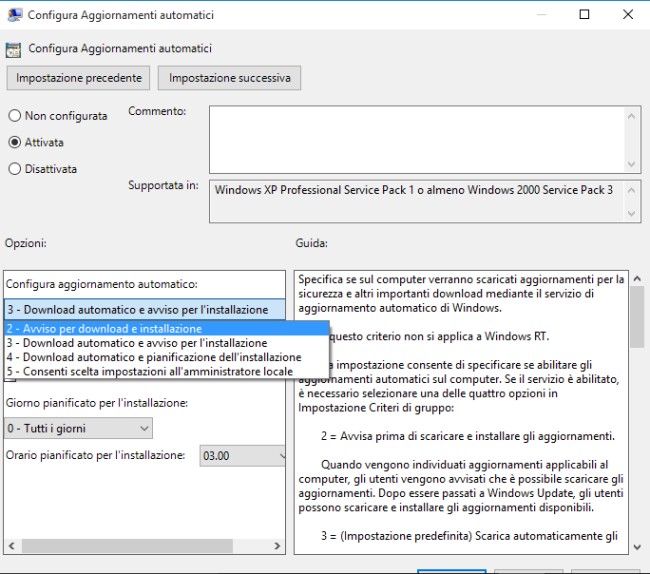Viewport: 650px width, 574px height.
Task: Click the title bar policy icon
Action: tap(15, 15)
